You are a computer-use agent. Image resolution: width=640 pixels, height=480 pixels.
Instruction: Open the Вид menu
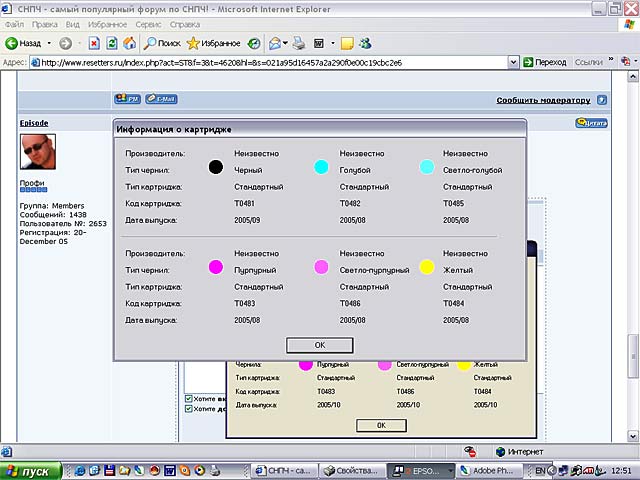(73, 24)
